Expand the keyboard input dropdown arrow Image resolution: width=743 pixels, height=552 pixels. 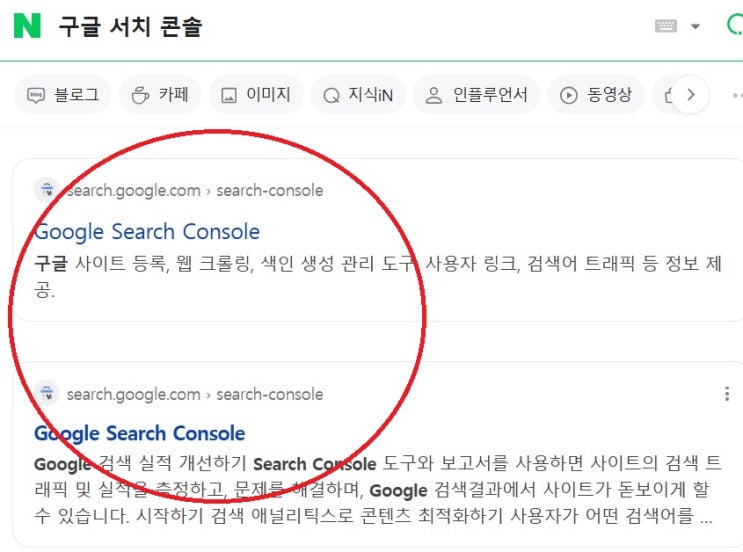[x=695, y=27]
